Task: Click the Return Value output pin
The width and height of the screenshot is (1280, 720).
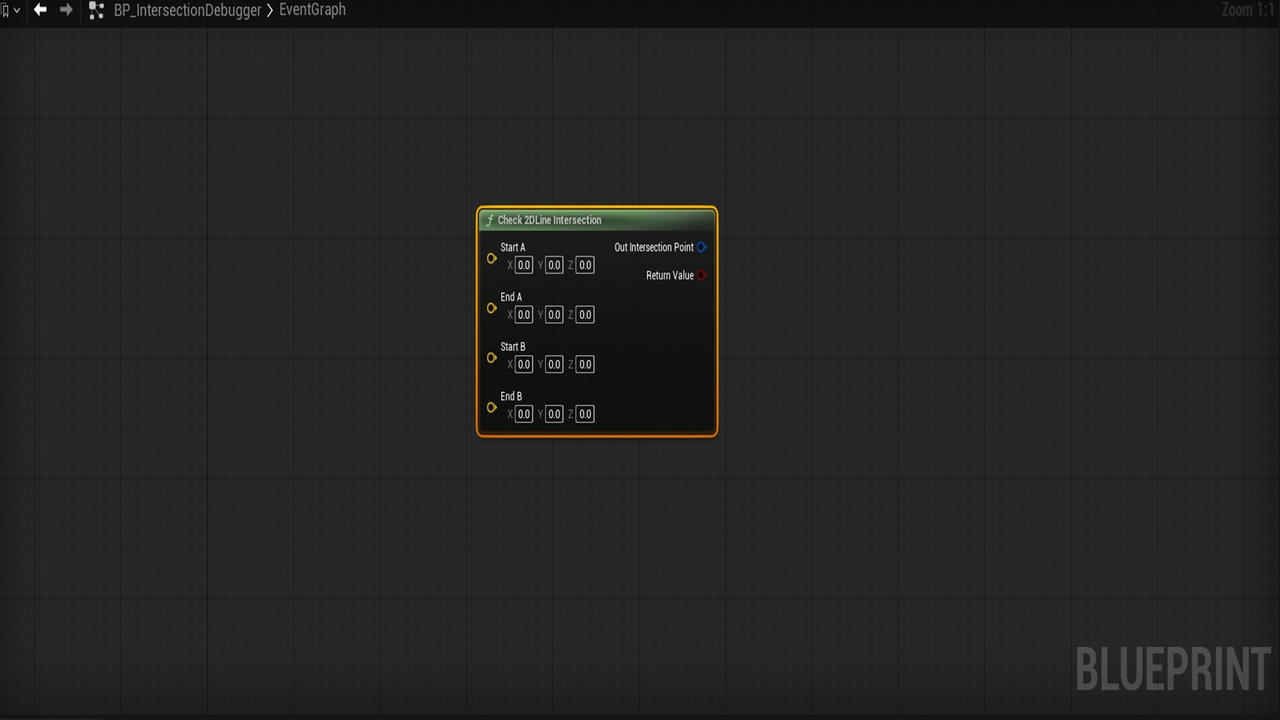Action: [x=701, y=275]
